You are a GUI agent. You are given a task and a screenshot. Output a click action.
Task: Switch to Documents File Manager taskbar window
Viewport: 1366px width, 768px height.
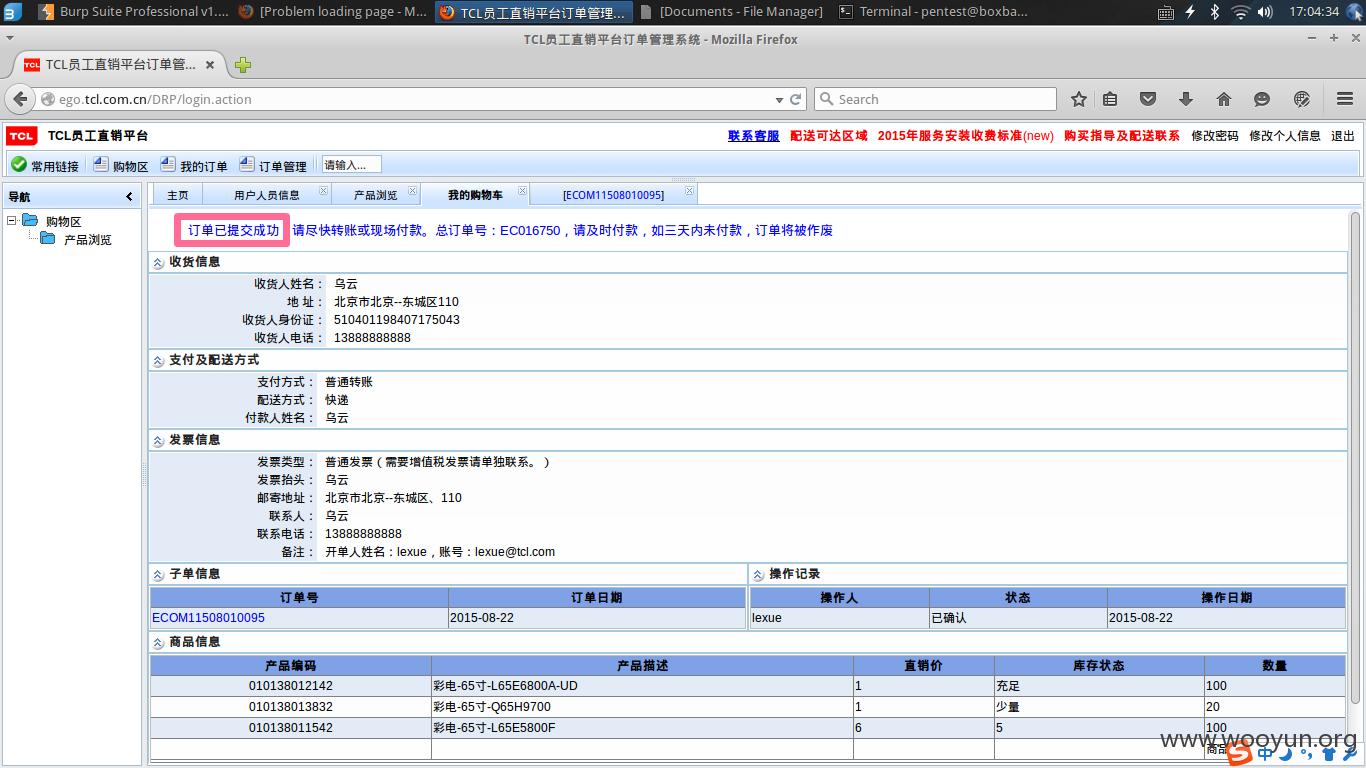[731, 12]
